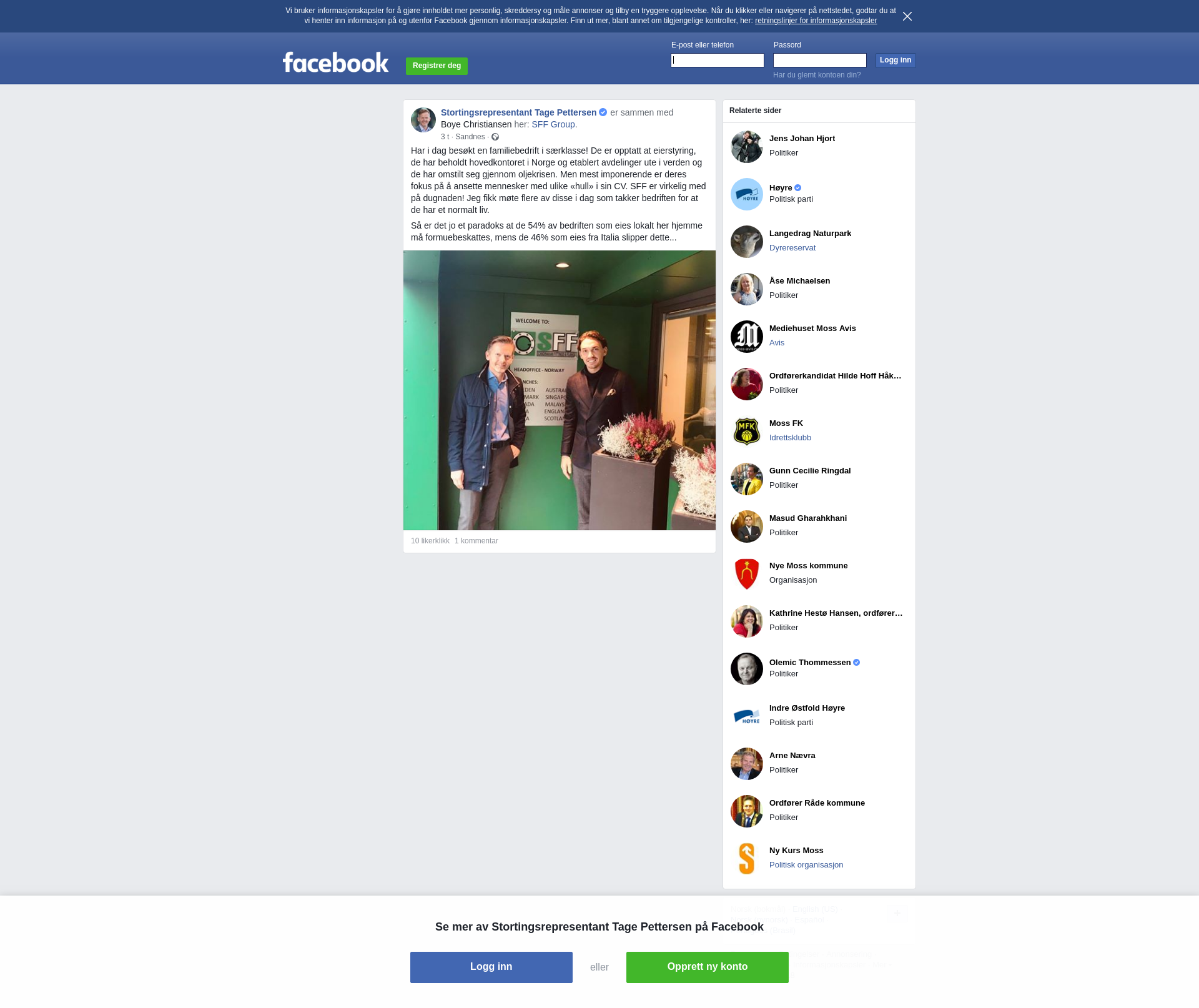Open Ordfører Råde kommune page
Viewport: 1199px width, 1008px height.
(817, 803)
